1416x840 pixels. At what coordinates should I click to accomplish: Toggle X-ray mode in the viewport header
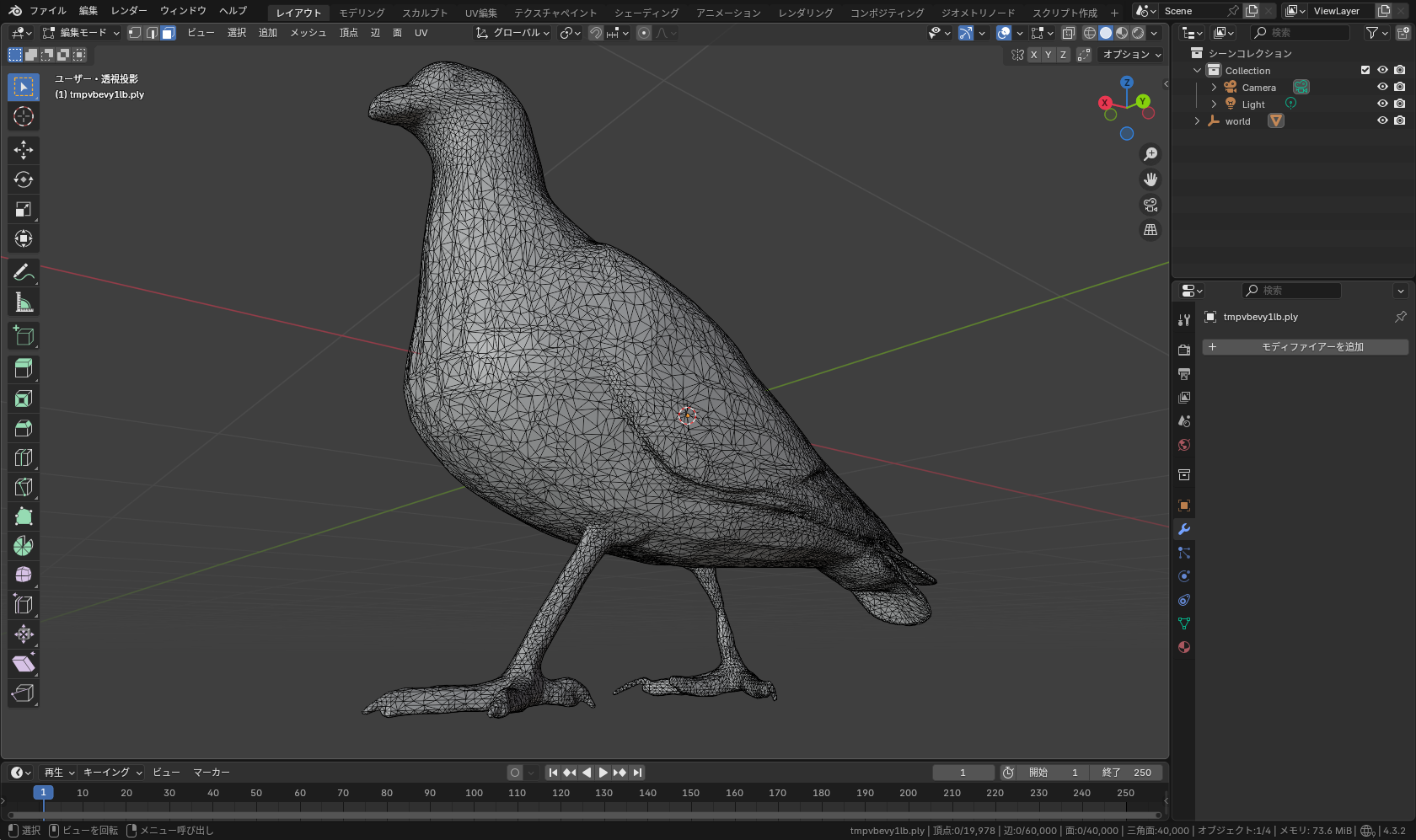pos(1068,33)
